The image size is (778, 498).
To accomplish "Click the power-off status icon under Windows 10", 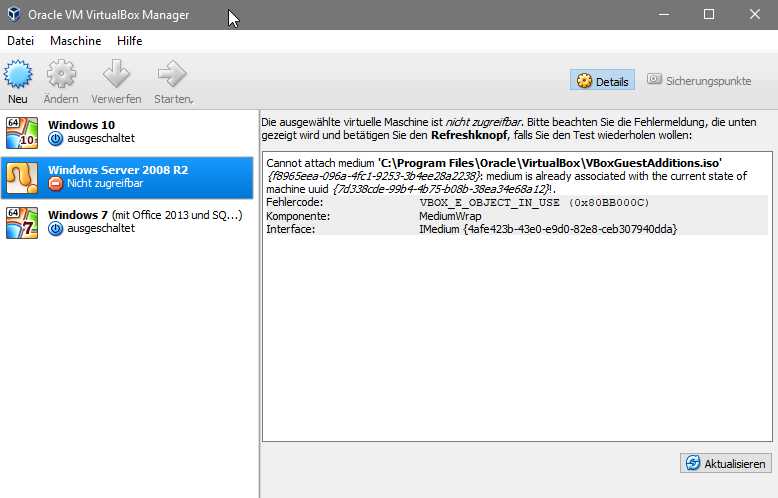I will 56,138.
